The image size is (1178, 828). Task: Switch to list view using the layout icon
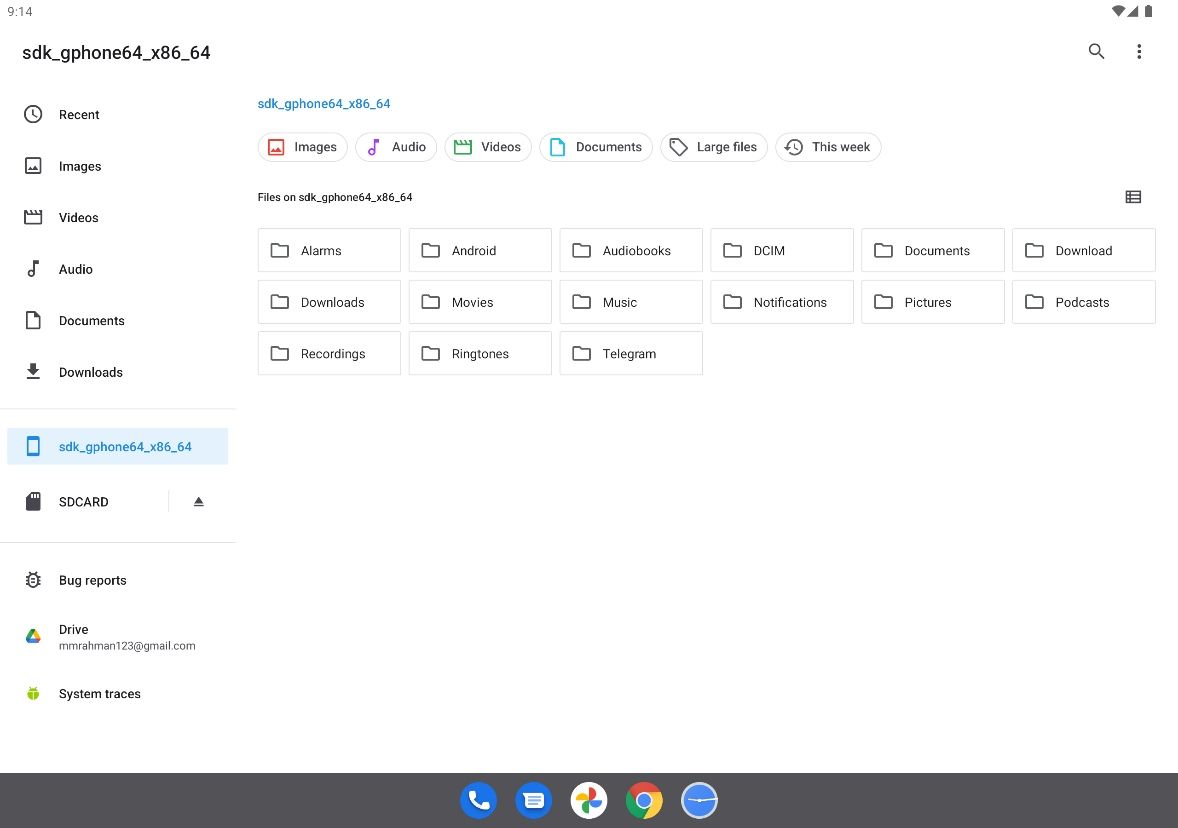coord(1133,196)
